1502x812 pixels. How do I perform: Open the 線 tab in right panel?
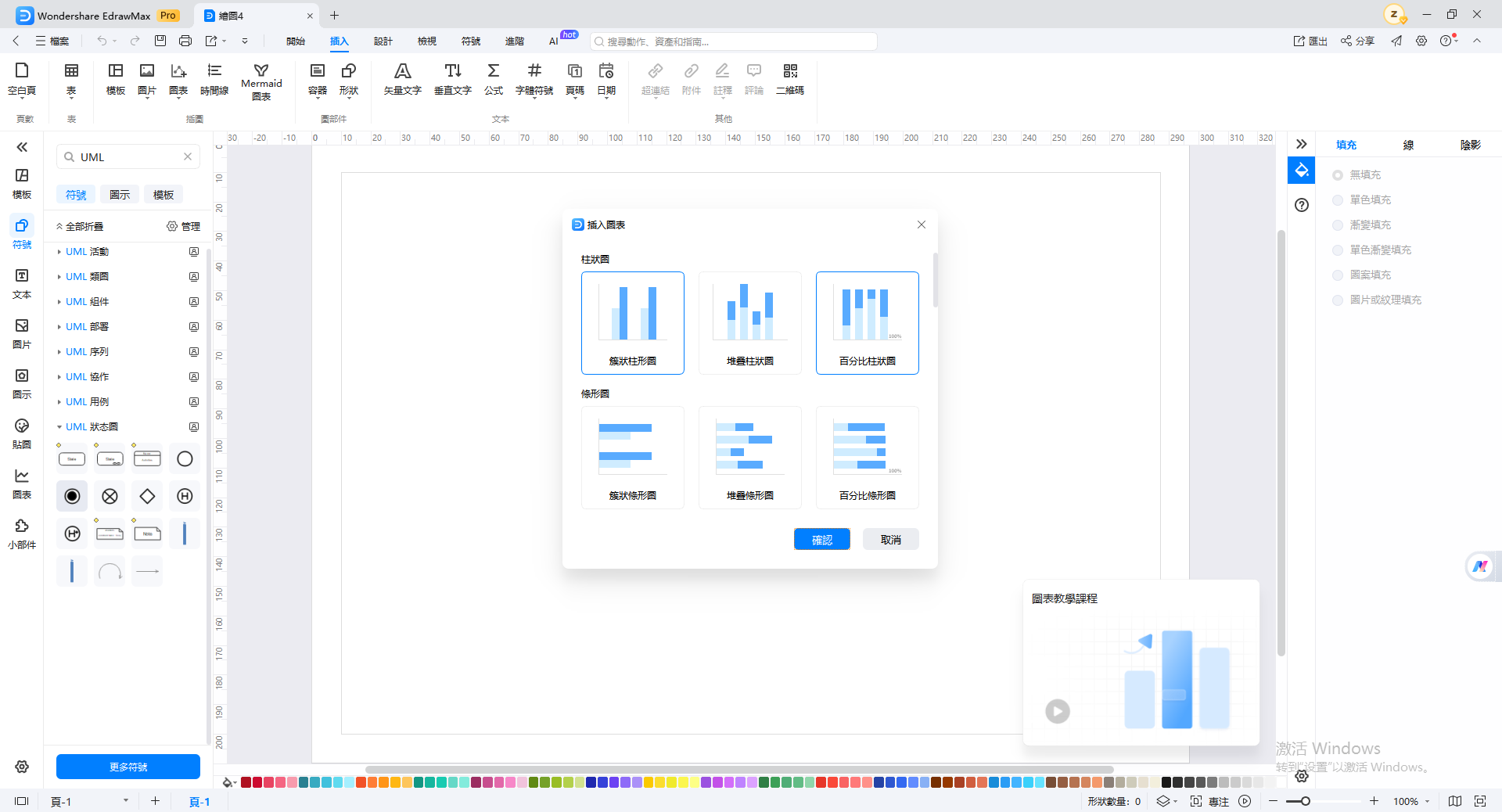1408,146
